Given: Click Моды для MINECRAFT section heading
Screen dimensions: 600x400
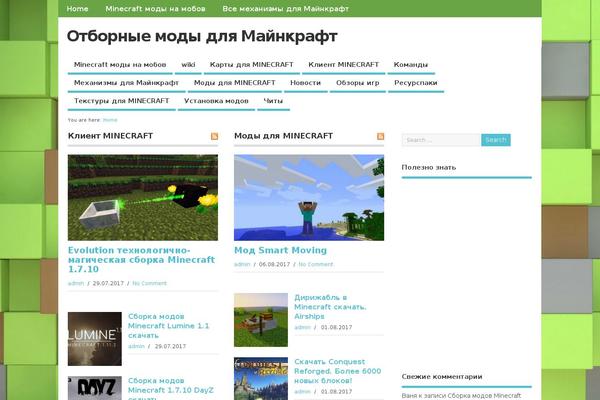Looking at the screenshot, I should (283, 136).
